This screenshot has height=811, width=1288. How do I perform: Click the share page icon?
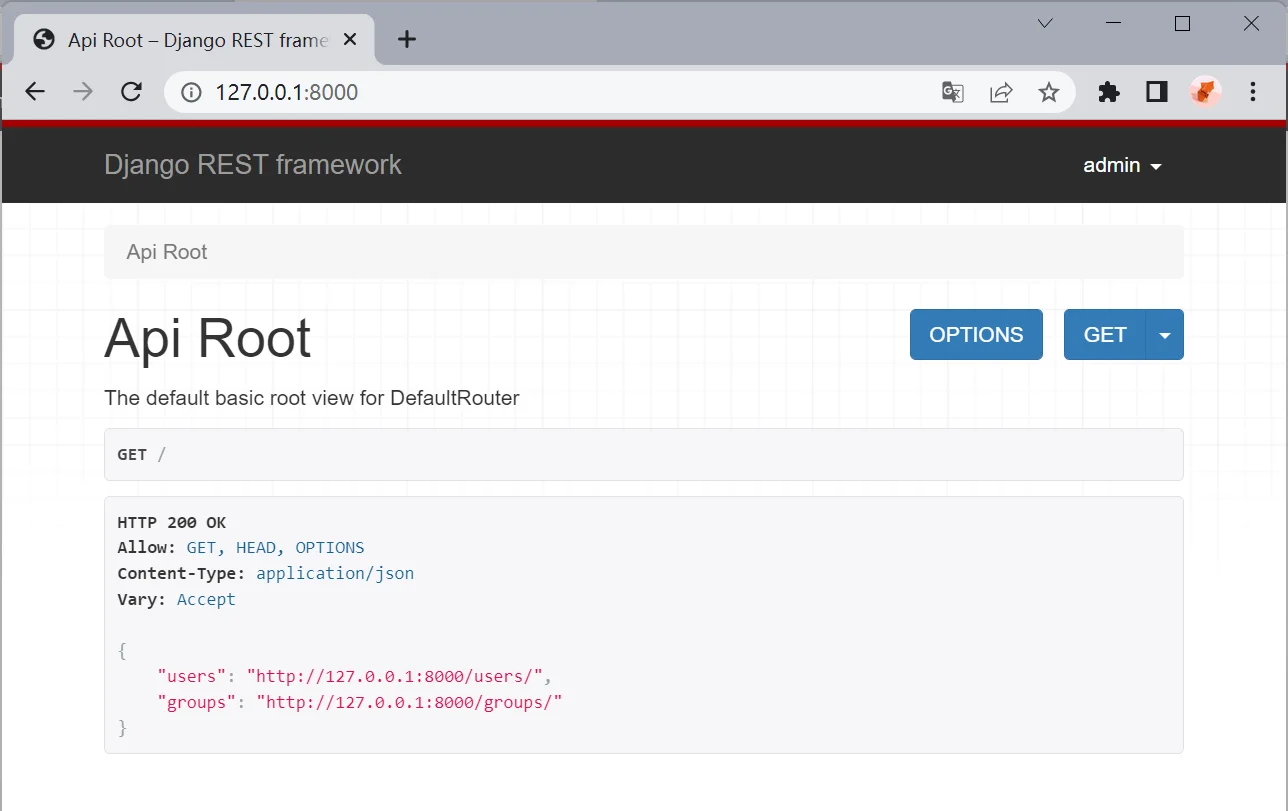click(1000, 92)
